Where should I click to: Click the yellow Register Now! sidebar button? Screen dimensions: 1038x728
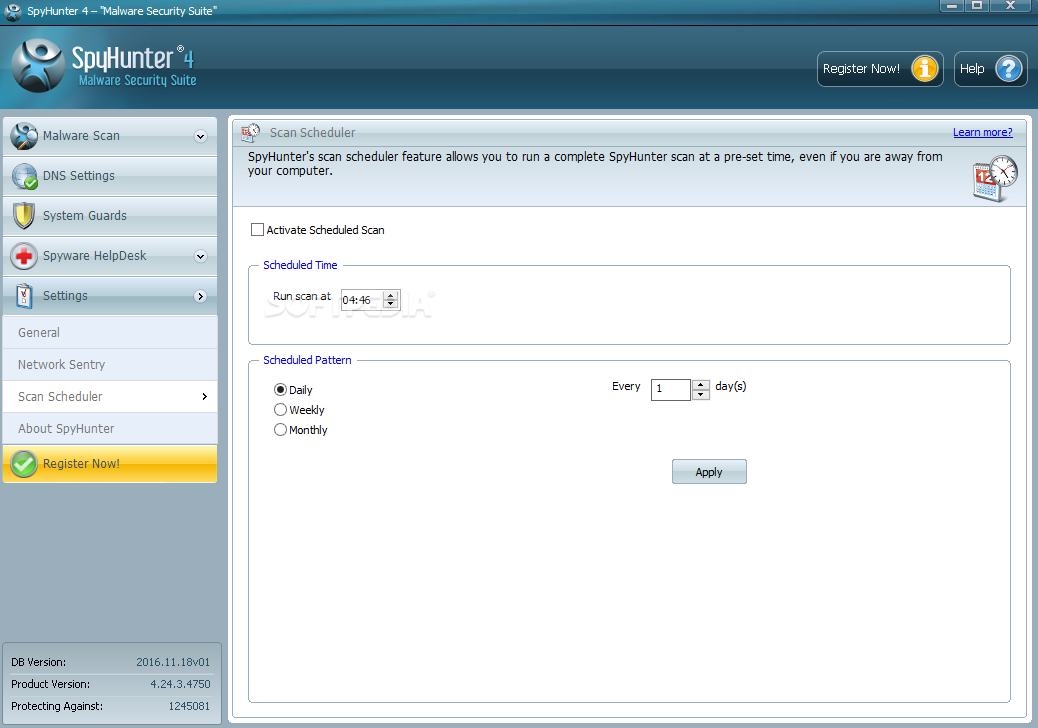tap(110, 464)
